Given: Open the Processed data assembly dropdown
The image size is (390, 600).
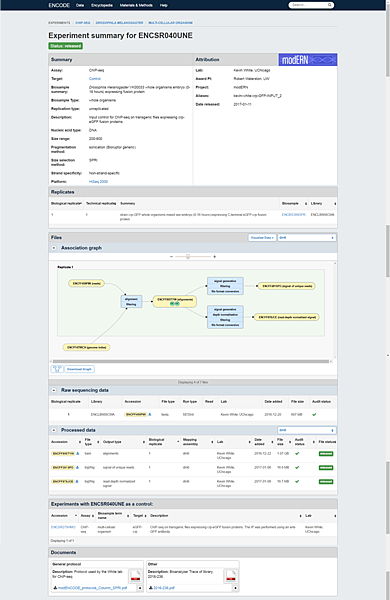Looking at the screenshot, I should (x=307, y=430).
